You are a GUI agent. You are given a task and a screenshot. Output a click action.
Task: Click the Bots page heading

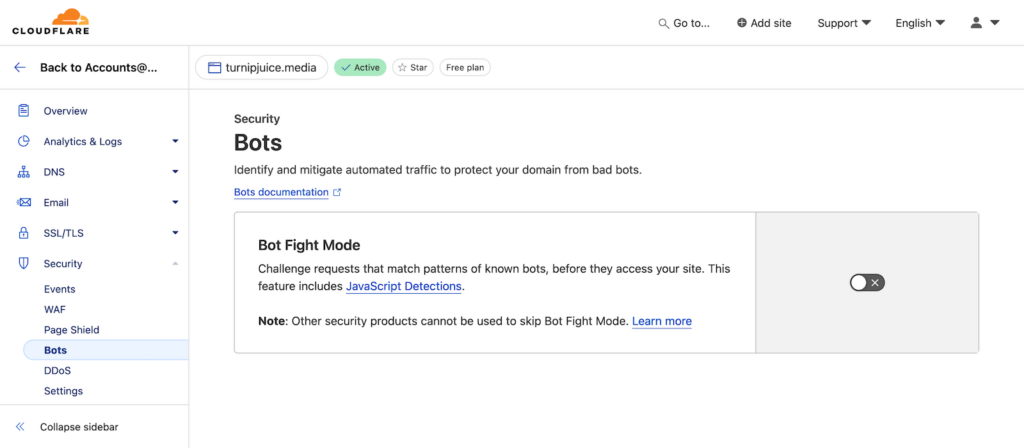click(258, 142)
